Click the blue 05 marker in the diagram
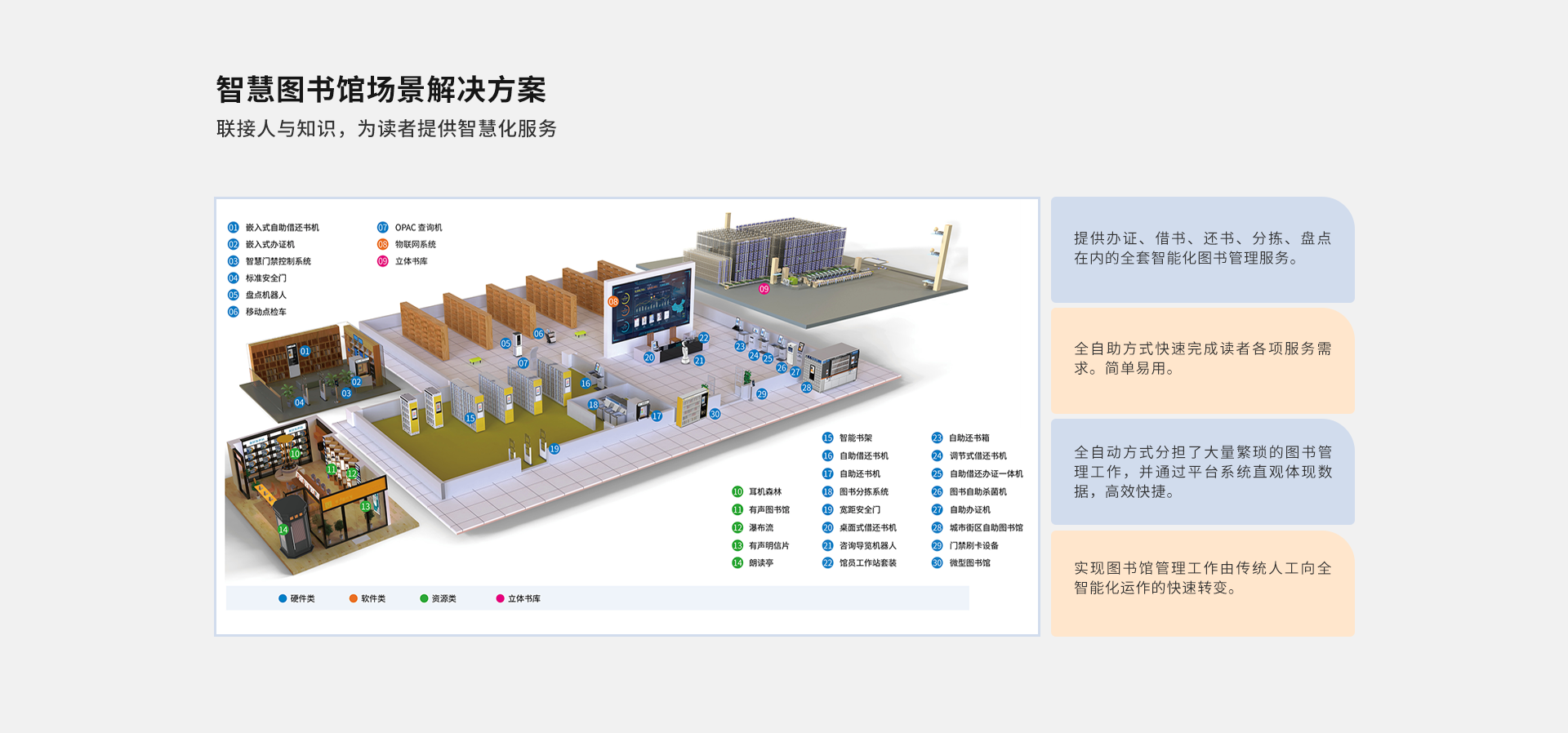 tap(506, 344)
